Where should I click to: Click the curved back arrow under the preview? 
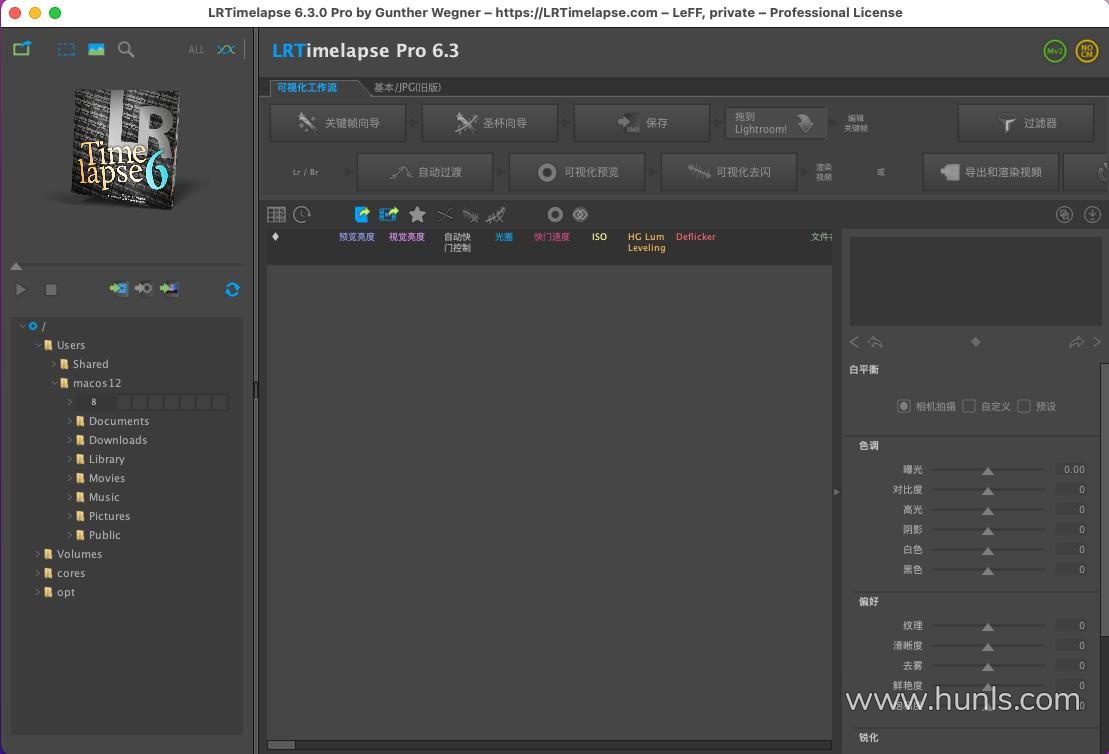tap(876, 342)
